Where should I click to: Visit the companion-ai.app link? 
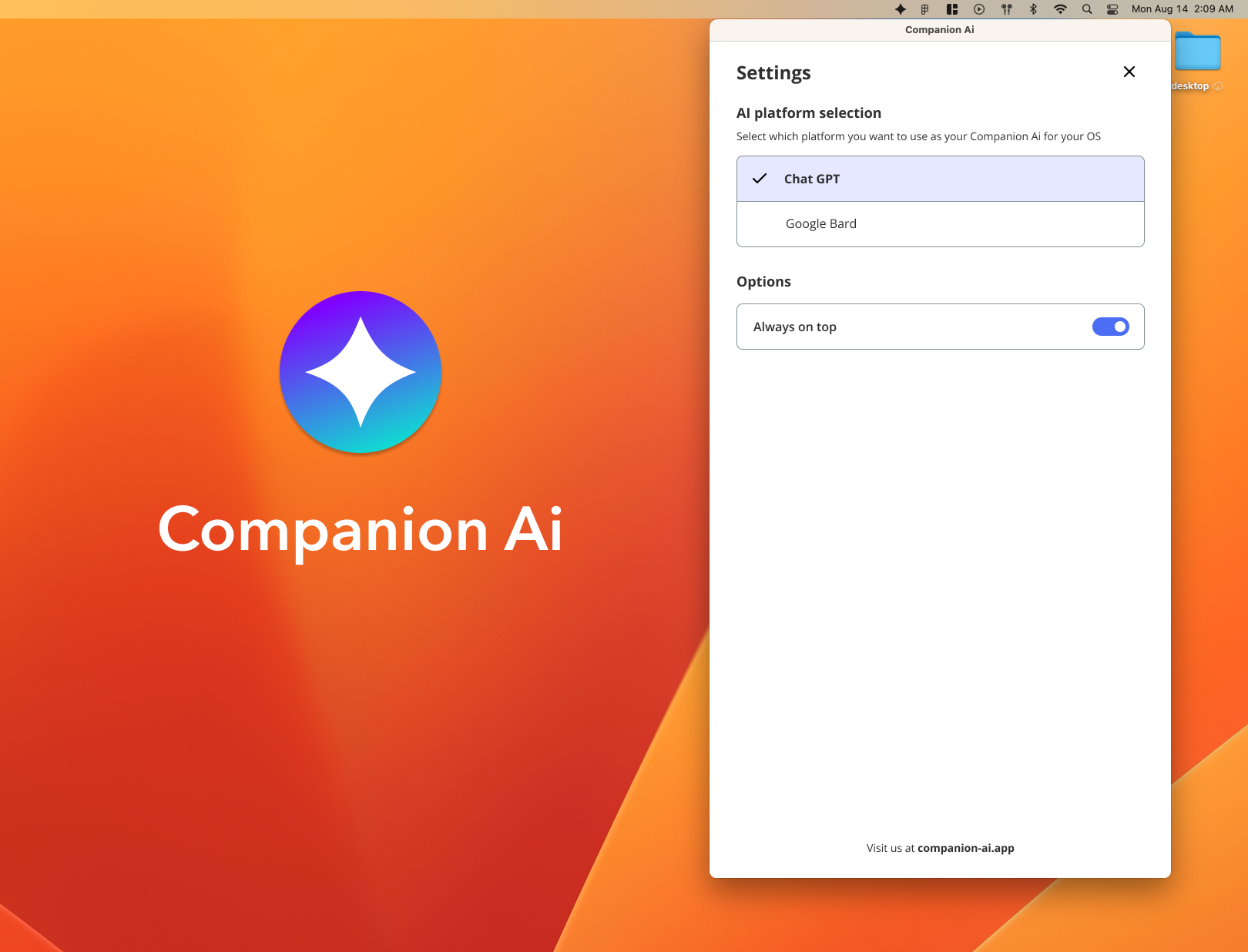point(966,848)
